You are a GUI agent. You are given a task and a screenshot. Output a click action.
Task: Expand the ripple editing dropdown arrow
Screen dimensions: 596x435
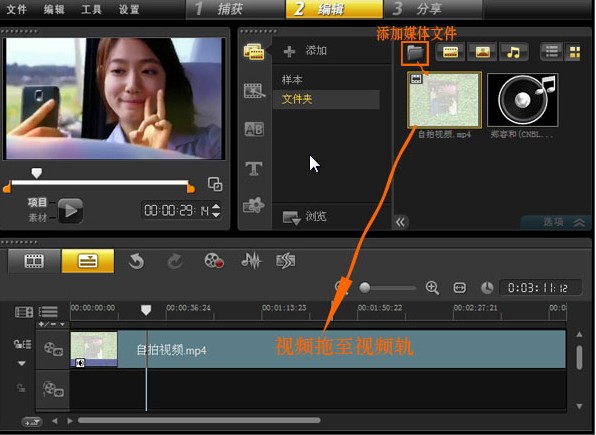(22, 364)
